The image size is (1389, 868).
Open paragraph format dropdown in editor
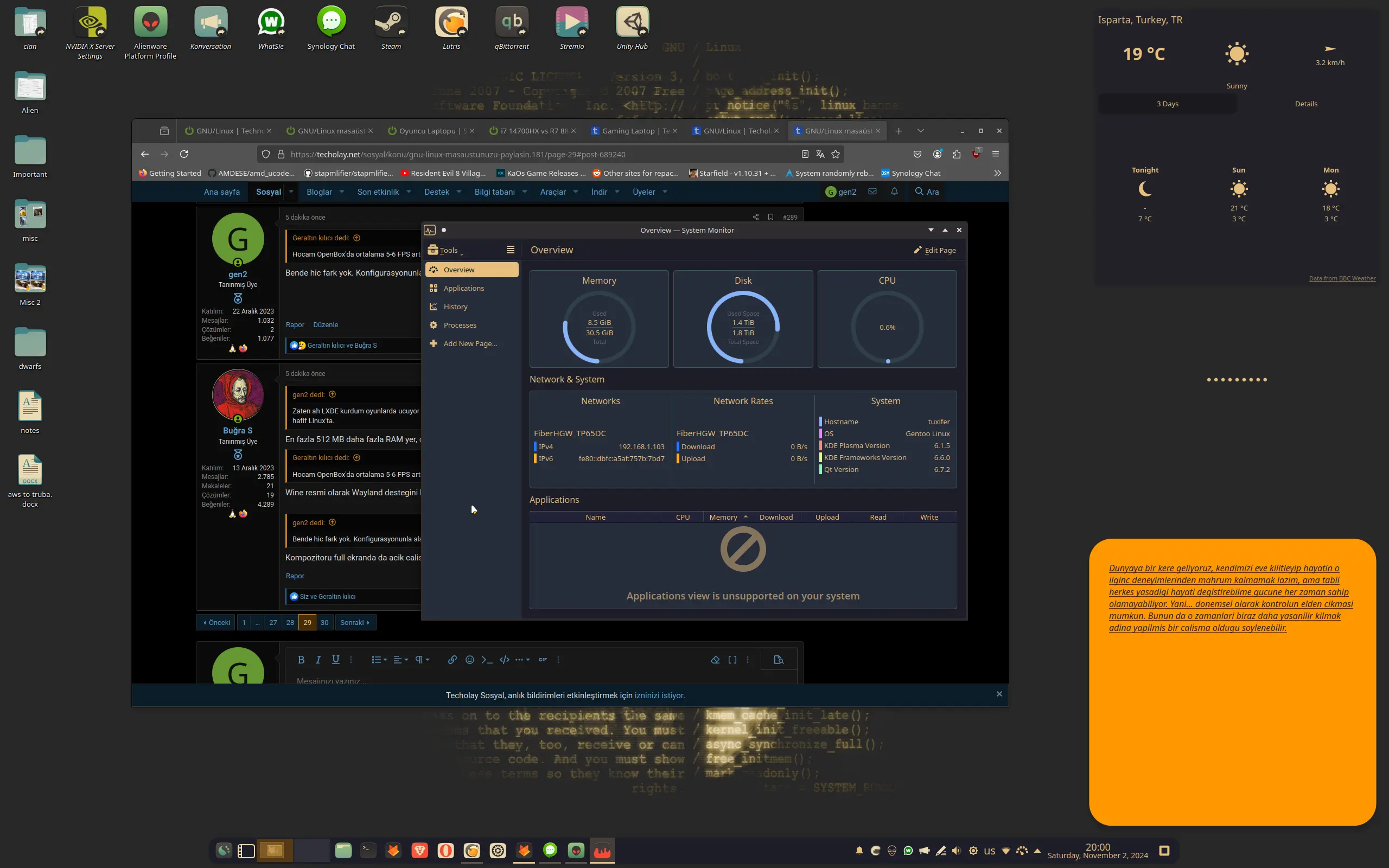pos(422,660)
